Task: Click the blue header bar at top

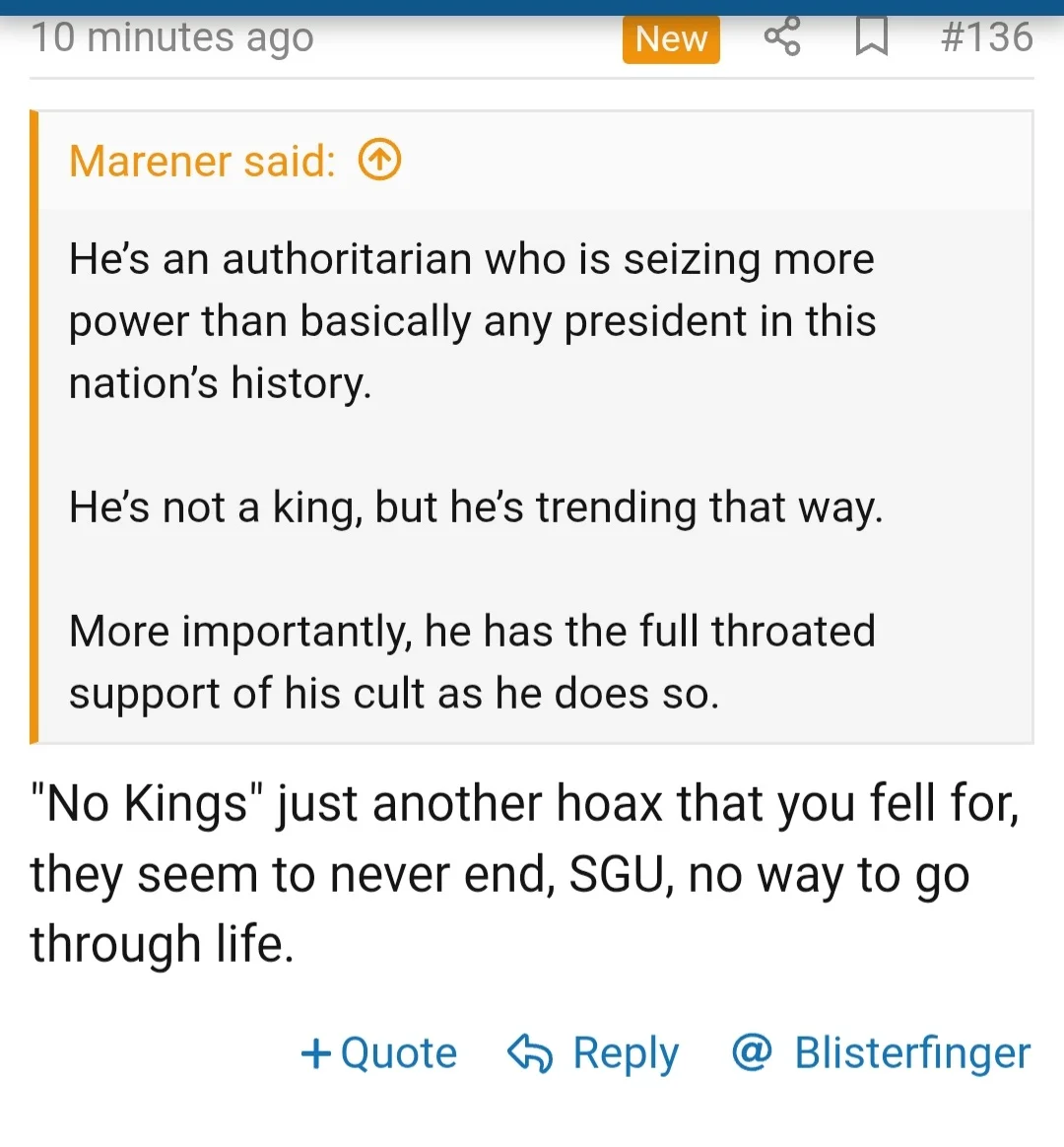Action: coord(532,7)
